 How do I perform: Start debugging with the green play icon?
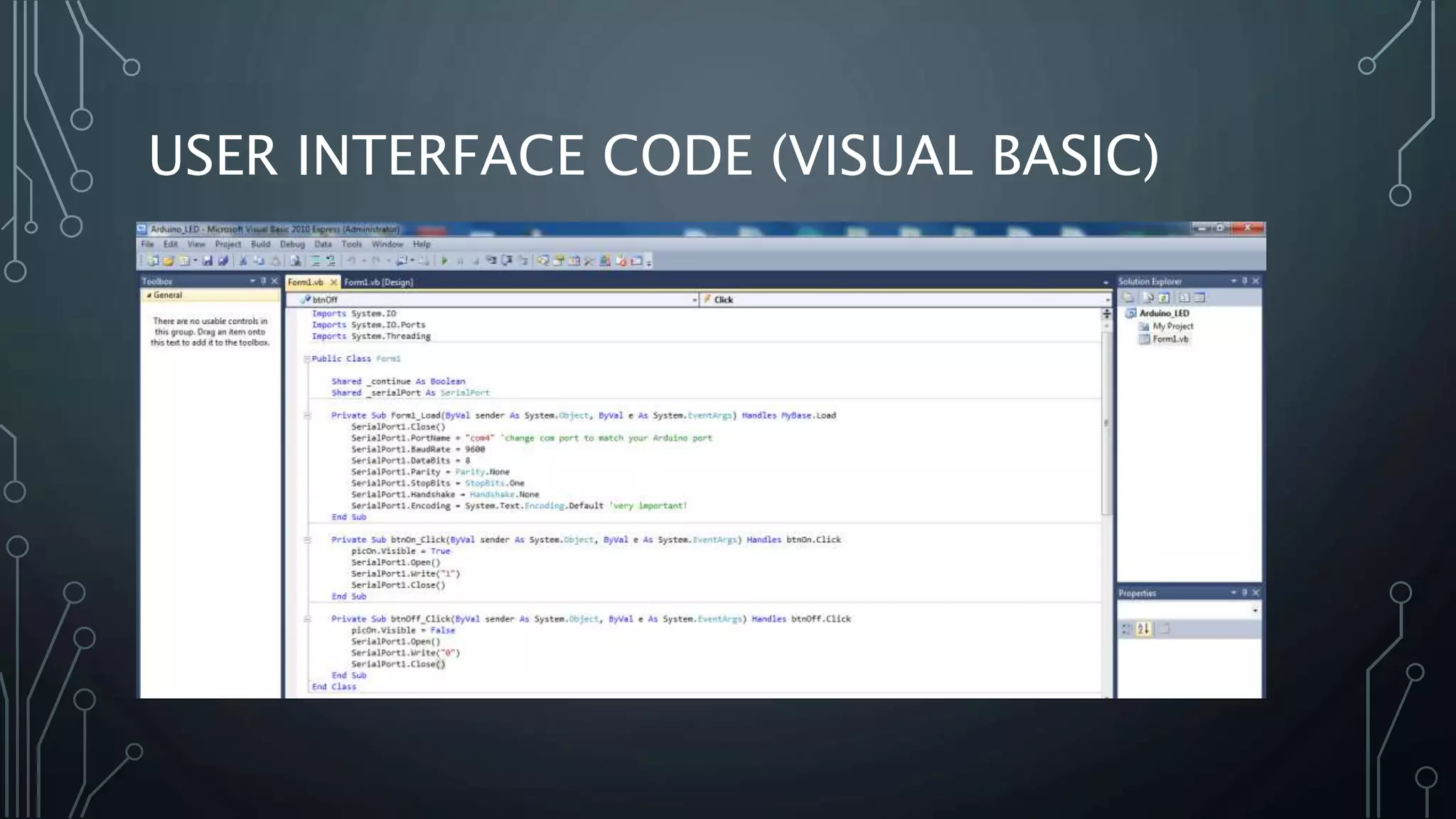pos(444,261)
